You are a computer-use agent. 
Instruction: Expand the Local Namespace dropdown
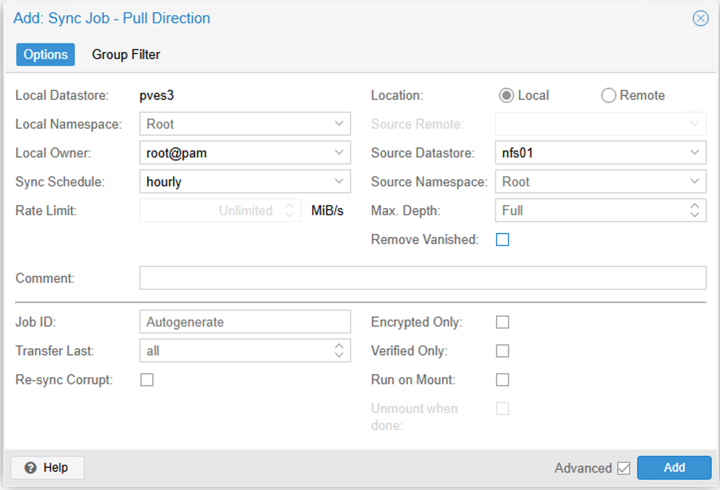click(339, 125)
